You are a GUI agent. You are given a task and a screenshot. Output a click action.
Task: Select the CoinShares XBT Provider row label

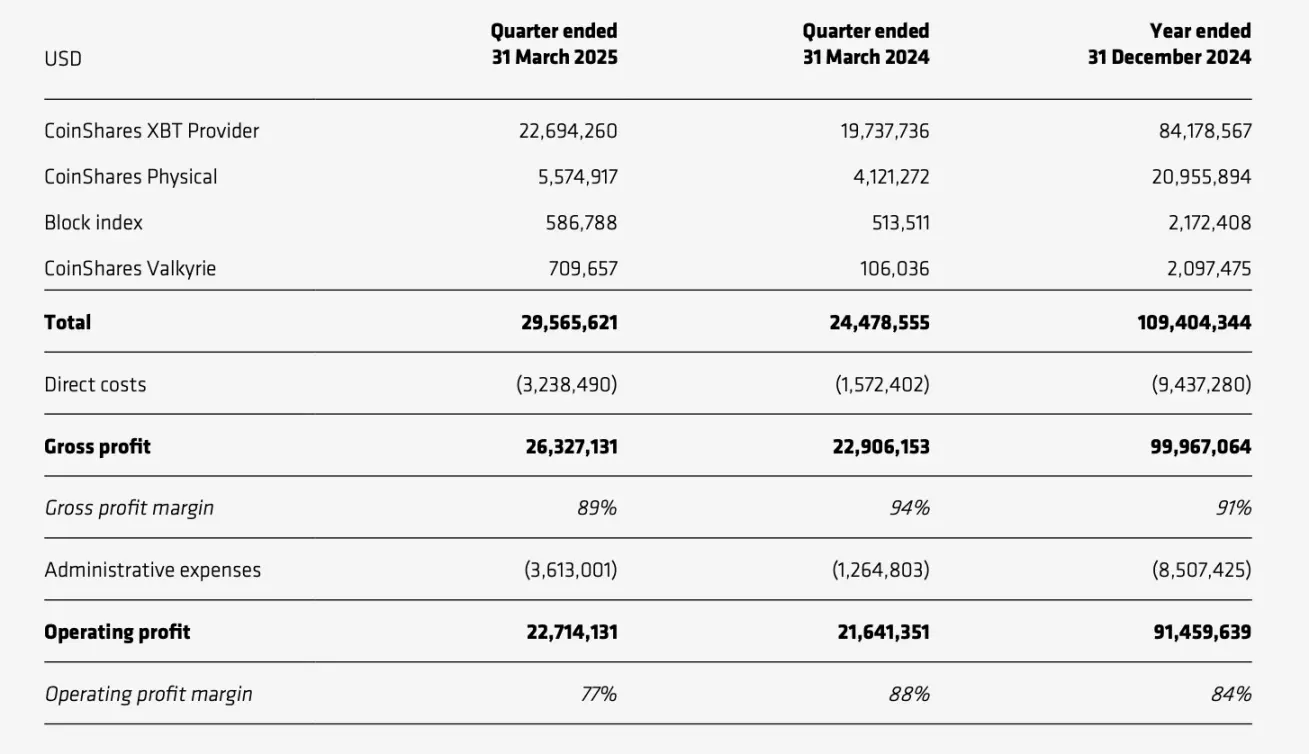[x=151, y=130]
